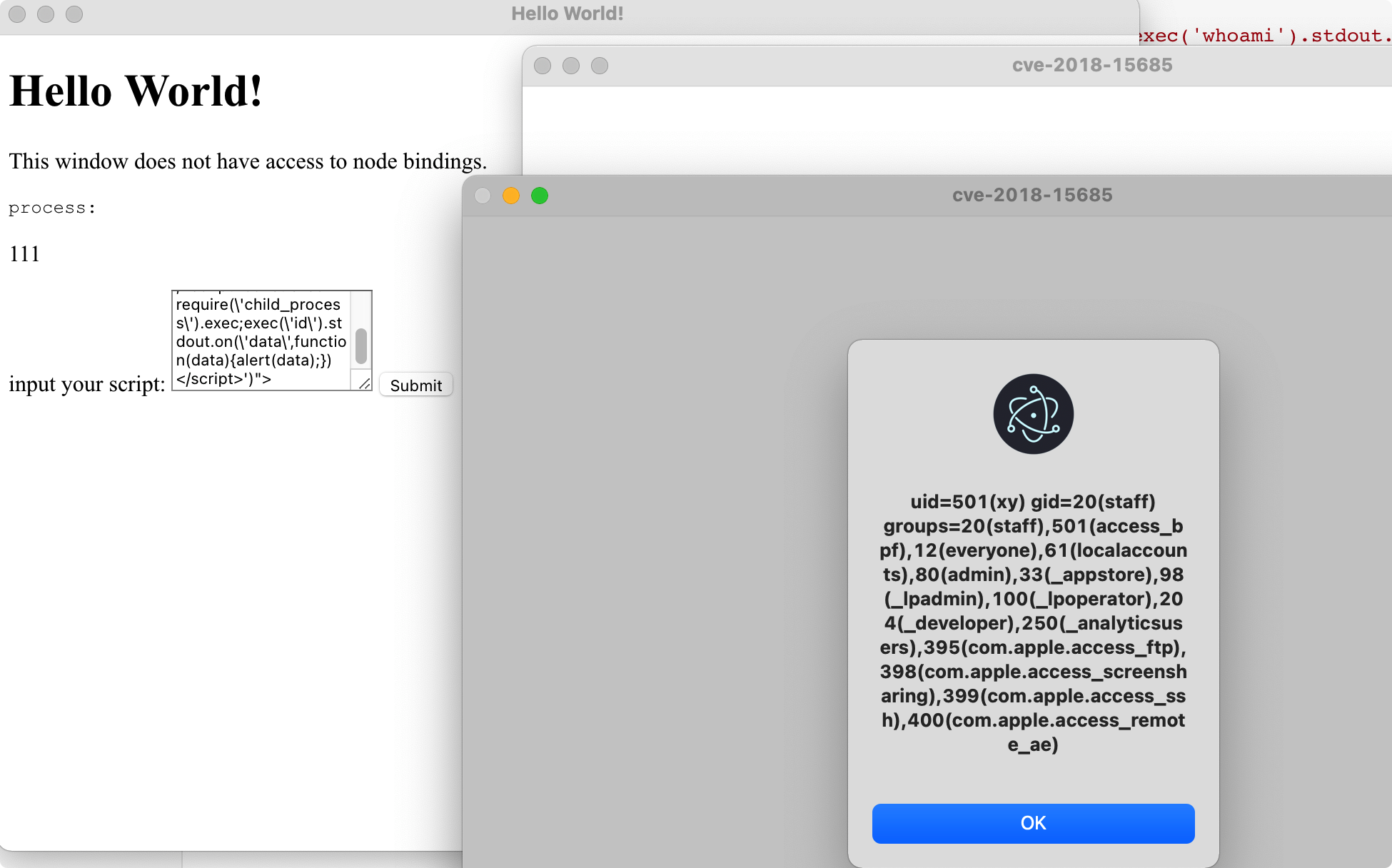Click the Submit button

(416, 385)
